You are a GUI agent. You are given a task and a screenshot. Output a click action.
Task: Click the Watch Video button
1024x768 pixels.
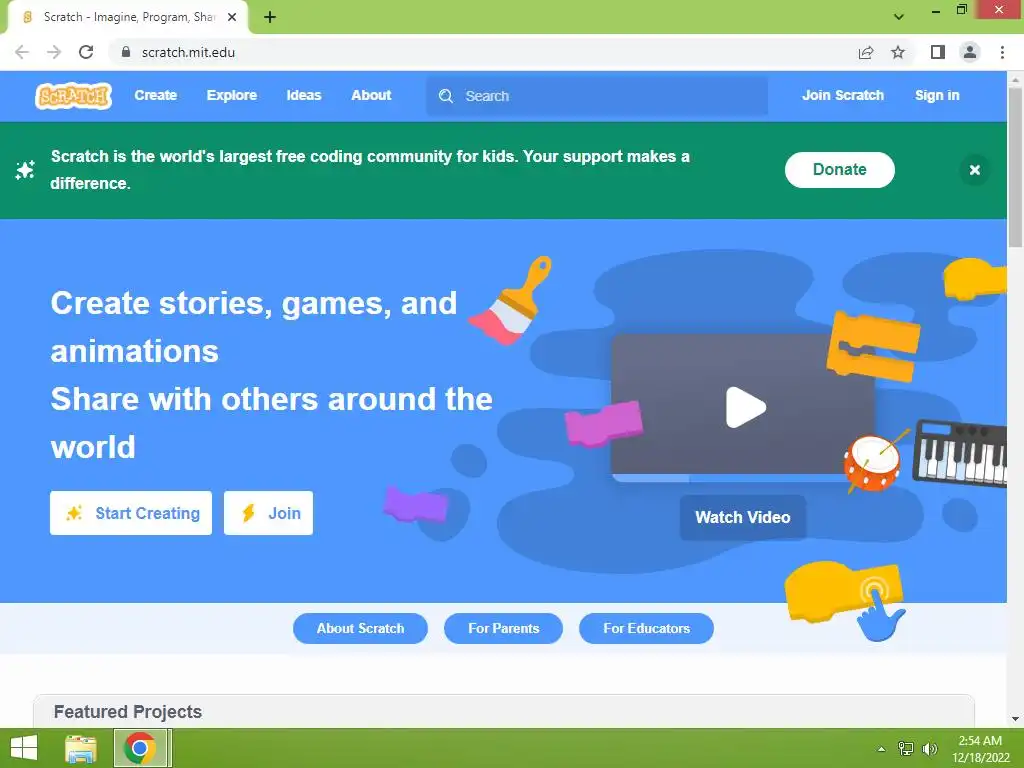coord(743,517)
